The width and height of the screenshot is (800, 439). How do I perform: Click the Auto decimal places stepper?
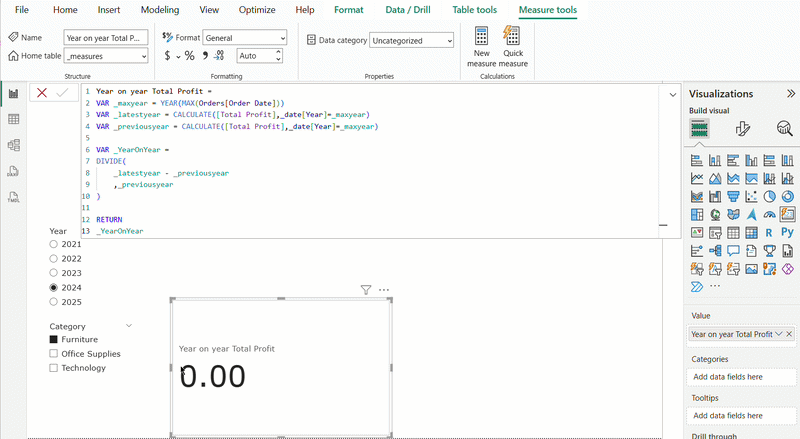point(278,56)
